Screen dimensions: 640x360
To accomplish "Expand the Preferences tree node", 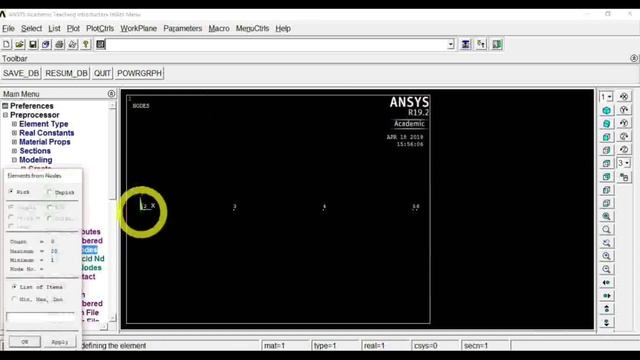I will point(5,106).
